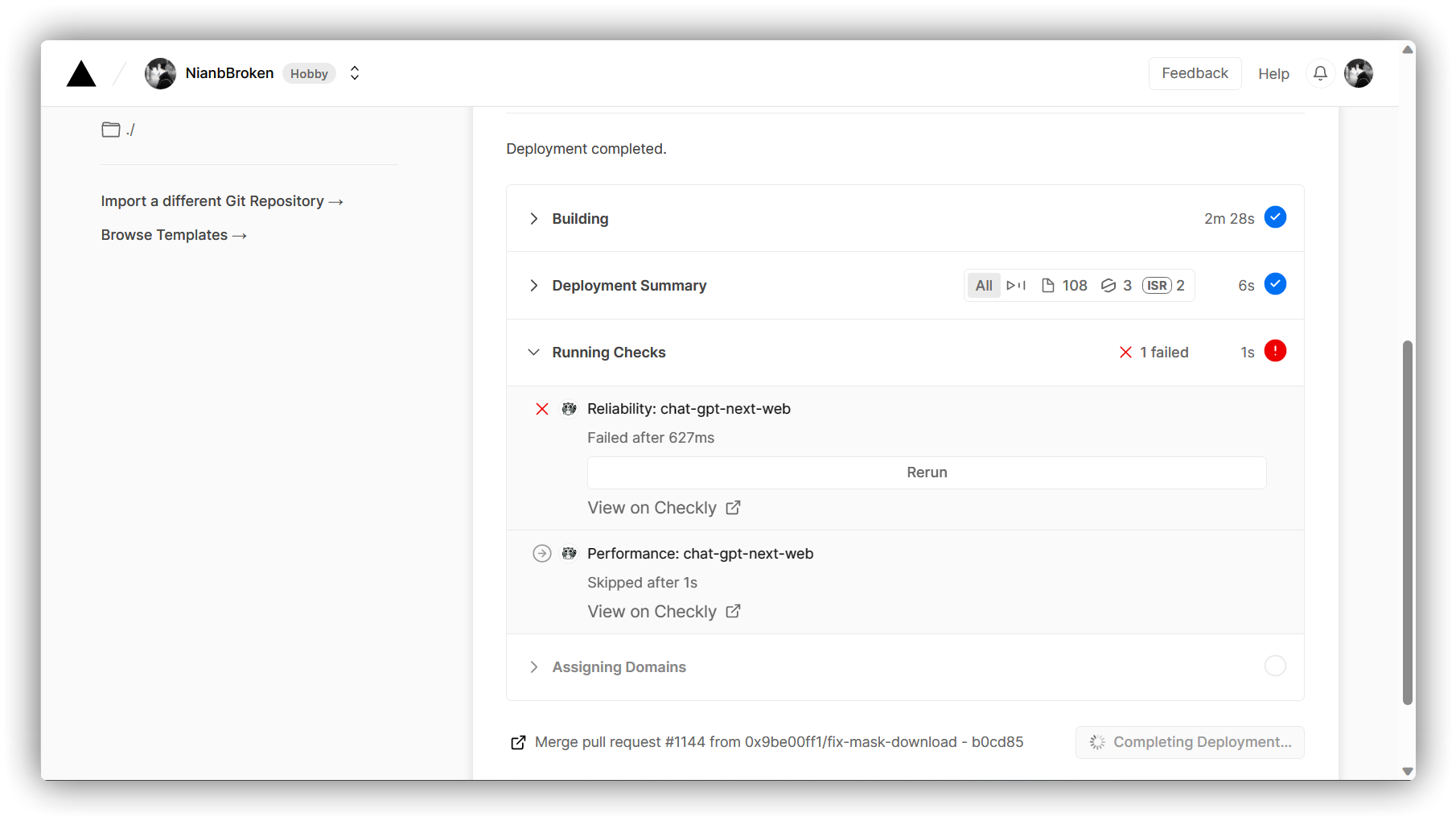Image resolution: width=1456 pixels, height=821 pixels.
Task: Click the Completing Deployment progress button
Action: click(x=1190, y=742)
